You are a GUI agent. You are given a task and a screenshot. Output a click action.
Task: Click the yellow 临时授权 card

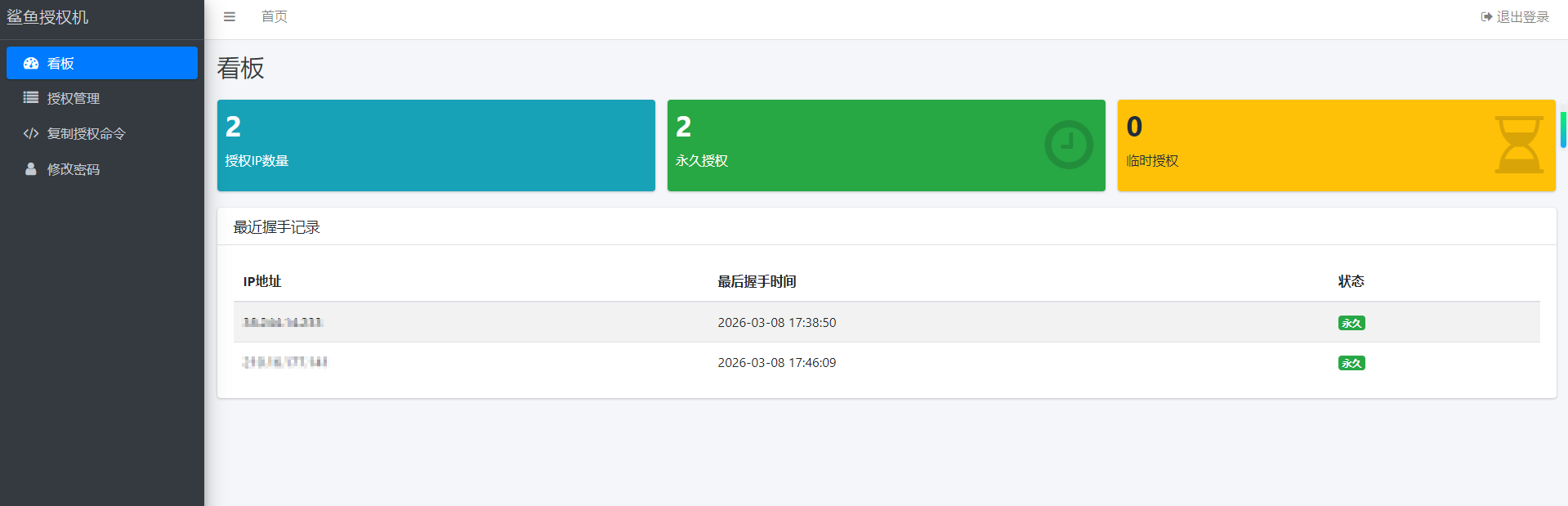tap(1337, 146)
